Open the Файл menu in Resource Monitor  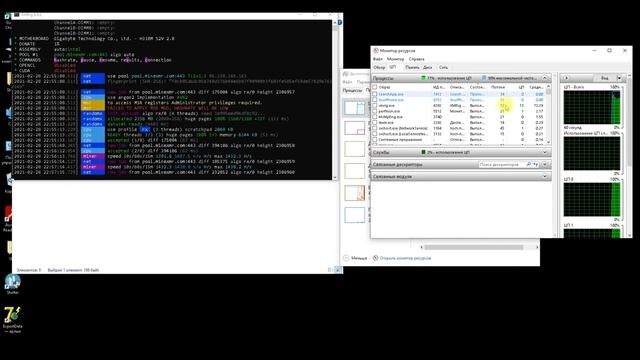[x=378, y=59]
